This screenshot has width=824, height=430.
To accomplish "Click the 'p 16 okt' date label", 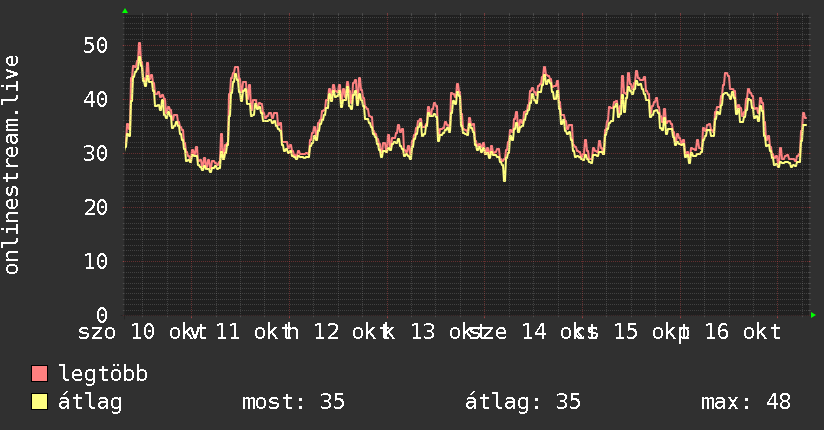I will pyautogui.click(x=729, y=333).
